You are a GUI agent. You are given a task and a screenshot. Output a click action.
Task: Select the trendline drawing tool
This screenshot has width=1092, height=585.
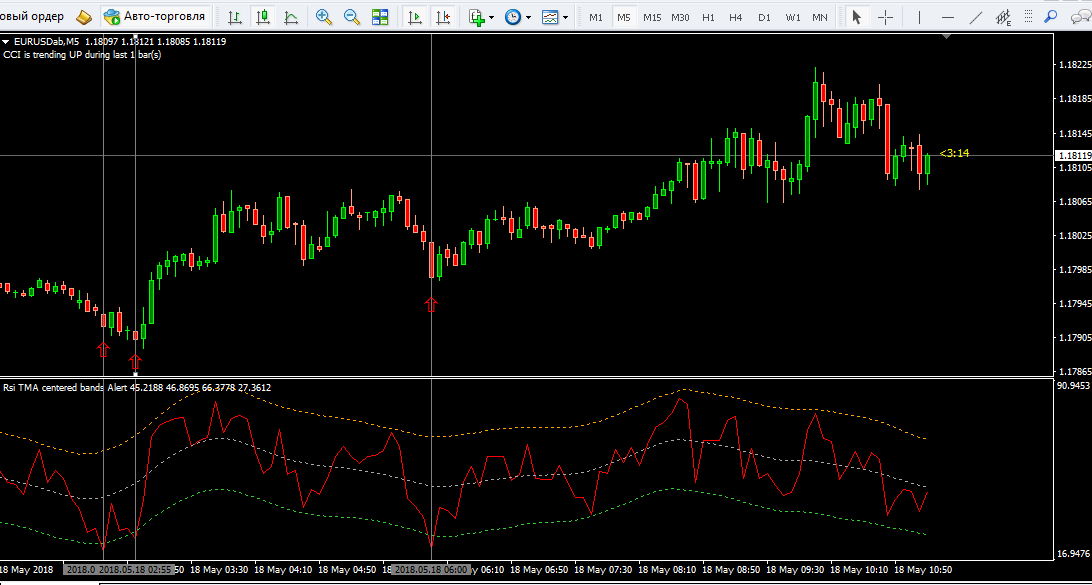976,16
